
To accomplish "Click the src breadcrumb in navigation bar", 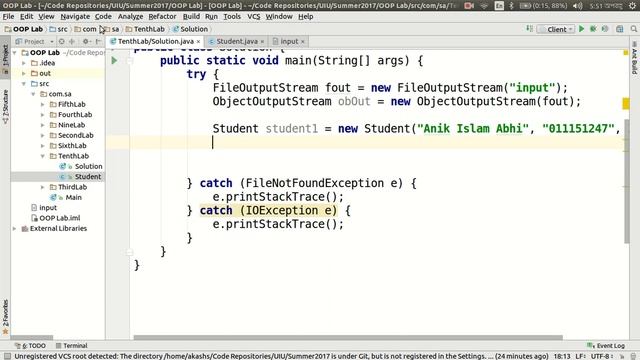I will tap(58, 29).
